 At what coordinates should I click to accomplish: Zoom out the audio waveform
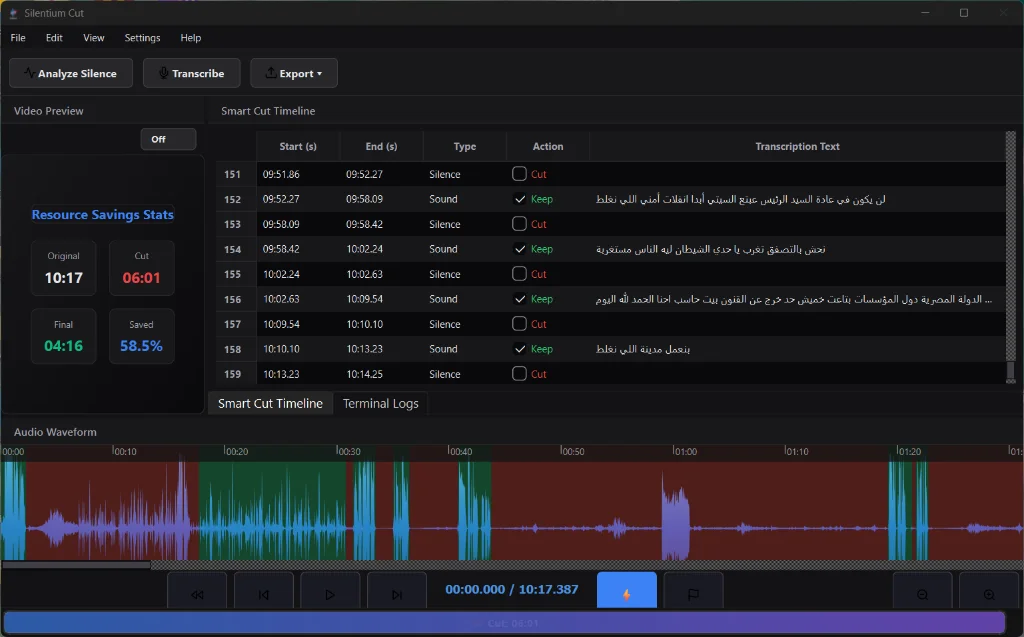922,593
